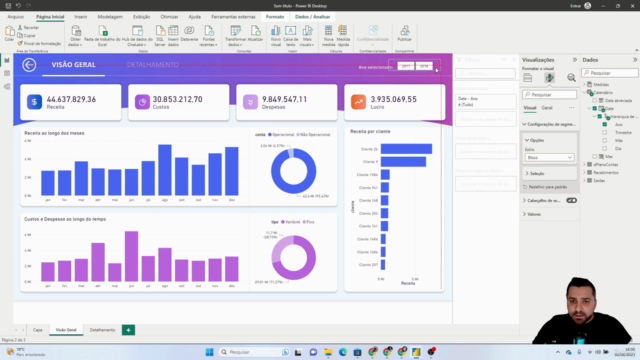Insert a Caixa de texto
Screen dimensions: 640x360
[291, 36]
